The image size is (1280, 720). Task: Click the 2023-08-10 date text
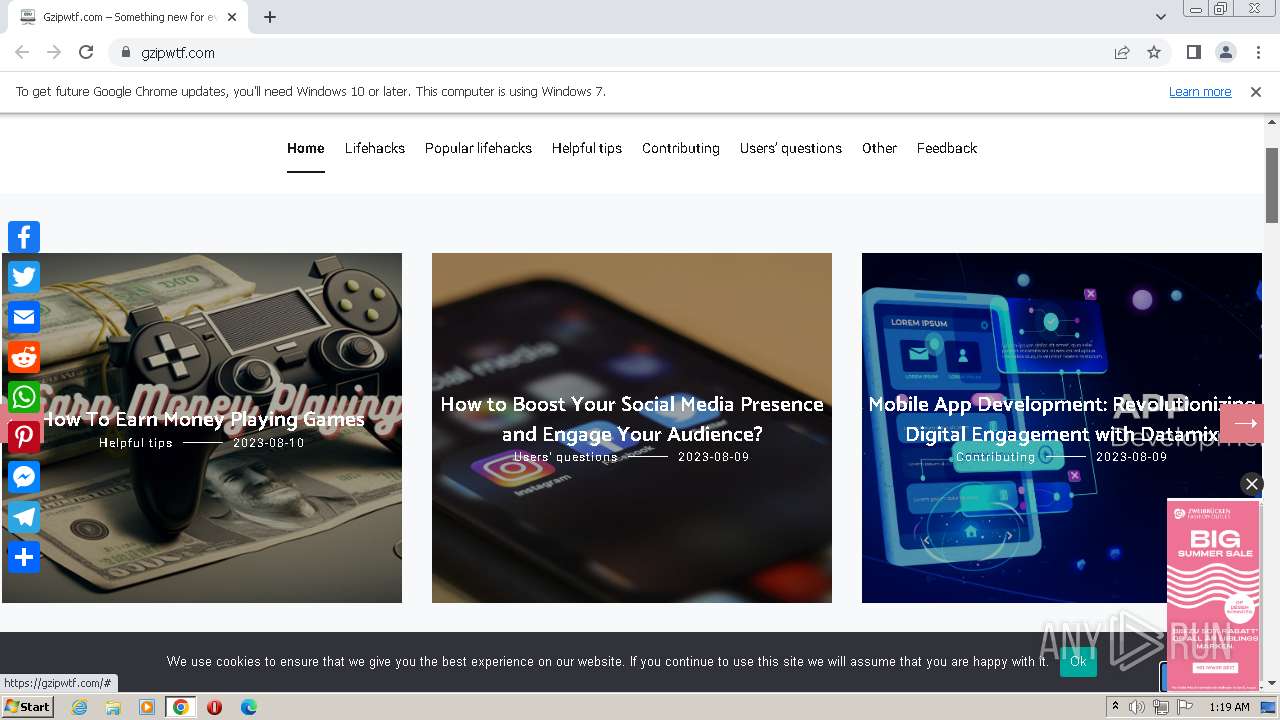pos(269,443)
